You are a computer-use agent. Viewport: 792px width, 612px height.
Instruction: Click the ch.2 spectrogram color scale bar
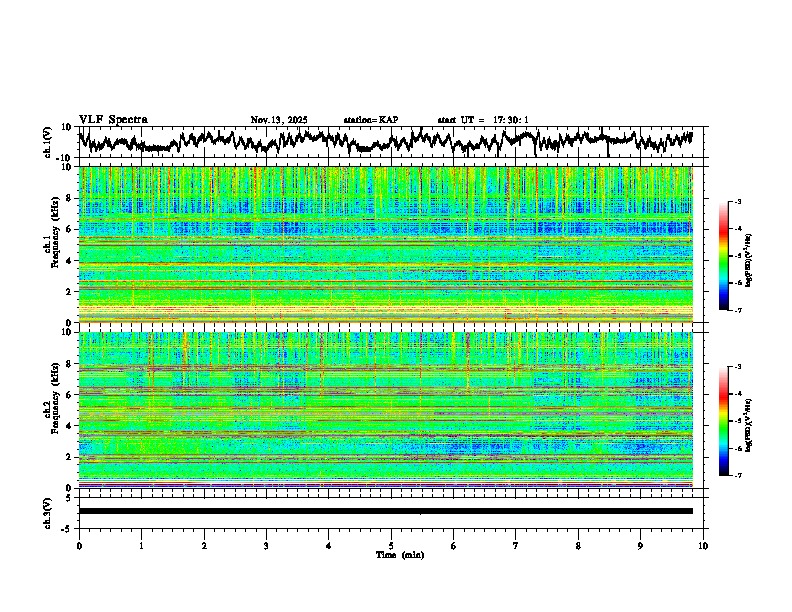click(724, 421)
